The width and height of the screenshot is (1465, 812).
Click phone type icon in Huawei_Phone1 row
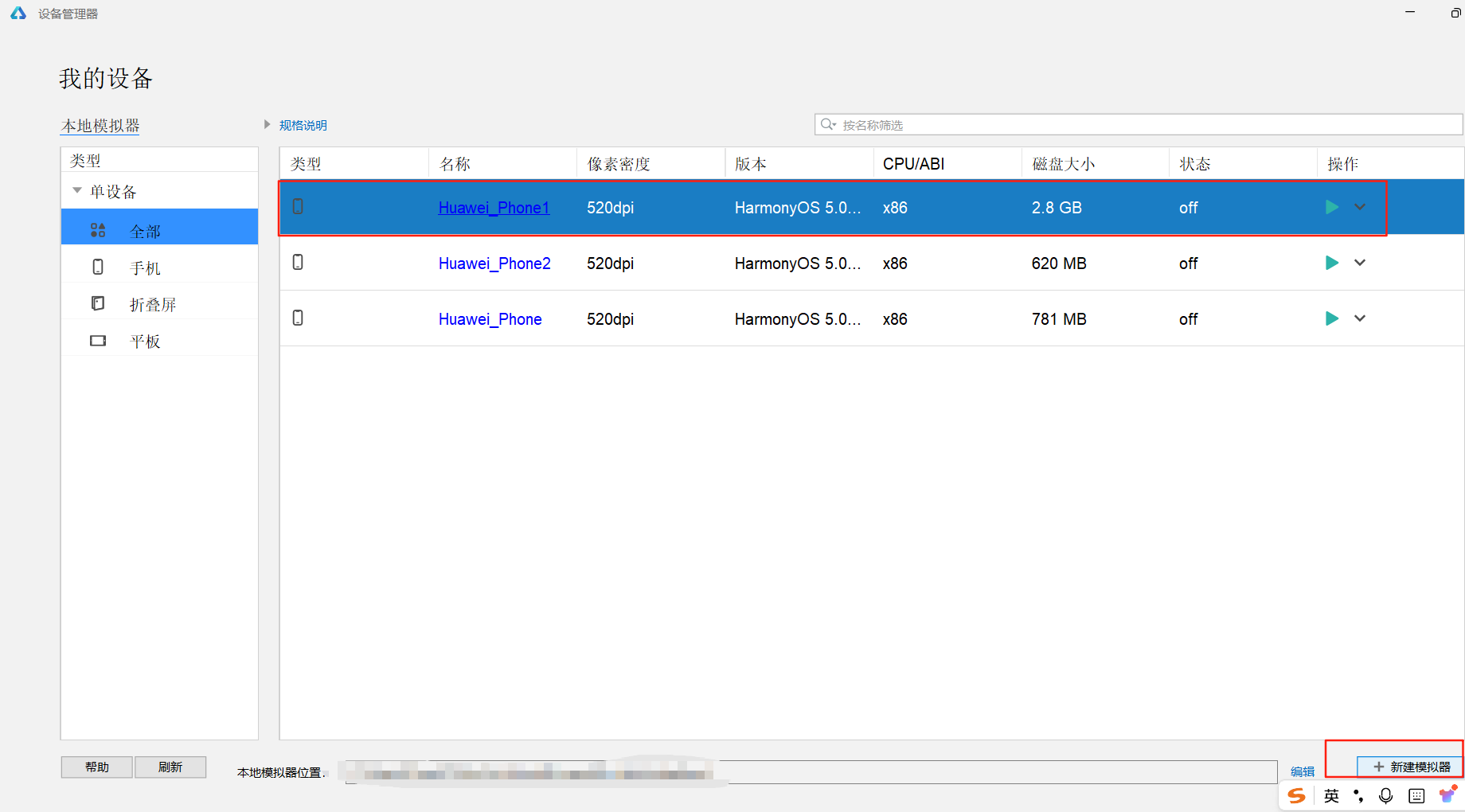(298, 206)
